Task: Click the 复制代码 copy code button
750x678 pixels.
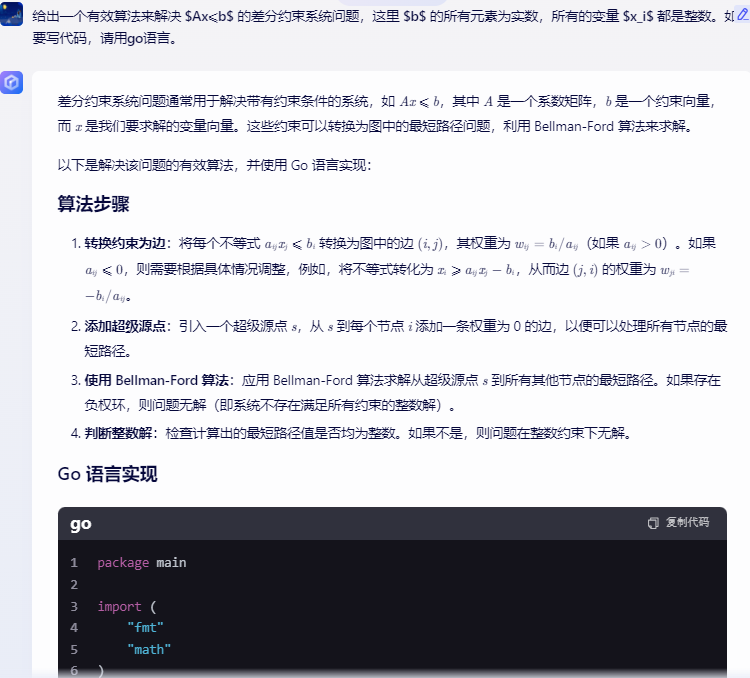Action: click(679, 522)
